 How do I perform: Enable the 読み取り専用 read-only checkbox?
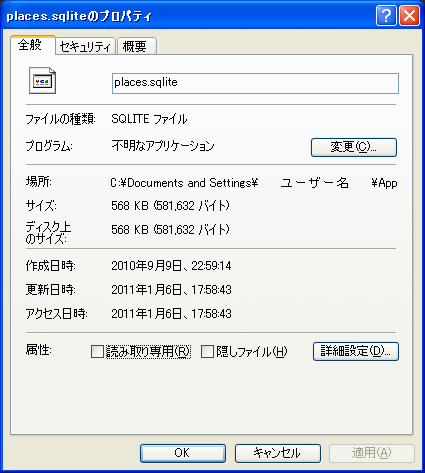[x=97, y=351]
